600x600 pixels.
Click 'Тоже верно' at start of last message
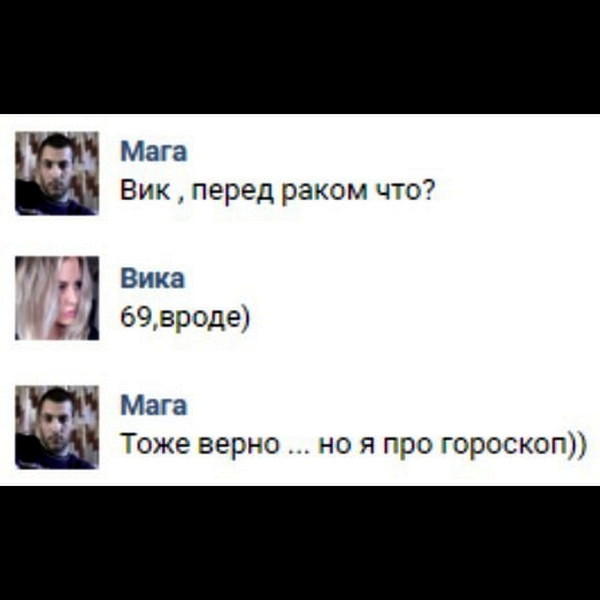click(199, 444)
